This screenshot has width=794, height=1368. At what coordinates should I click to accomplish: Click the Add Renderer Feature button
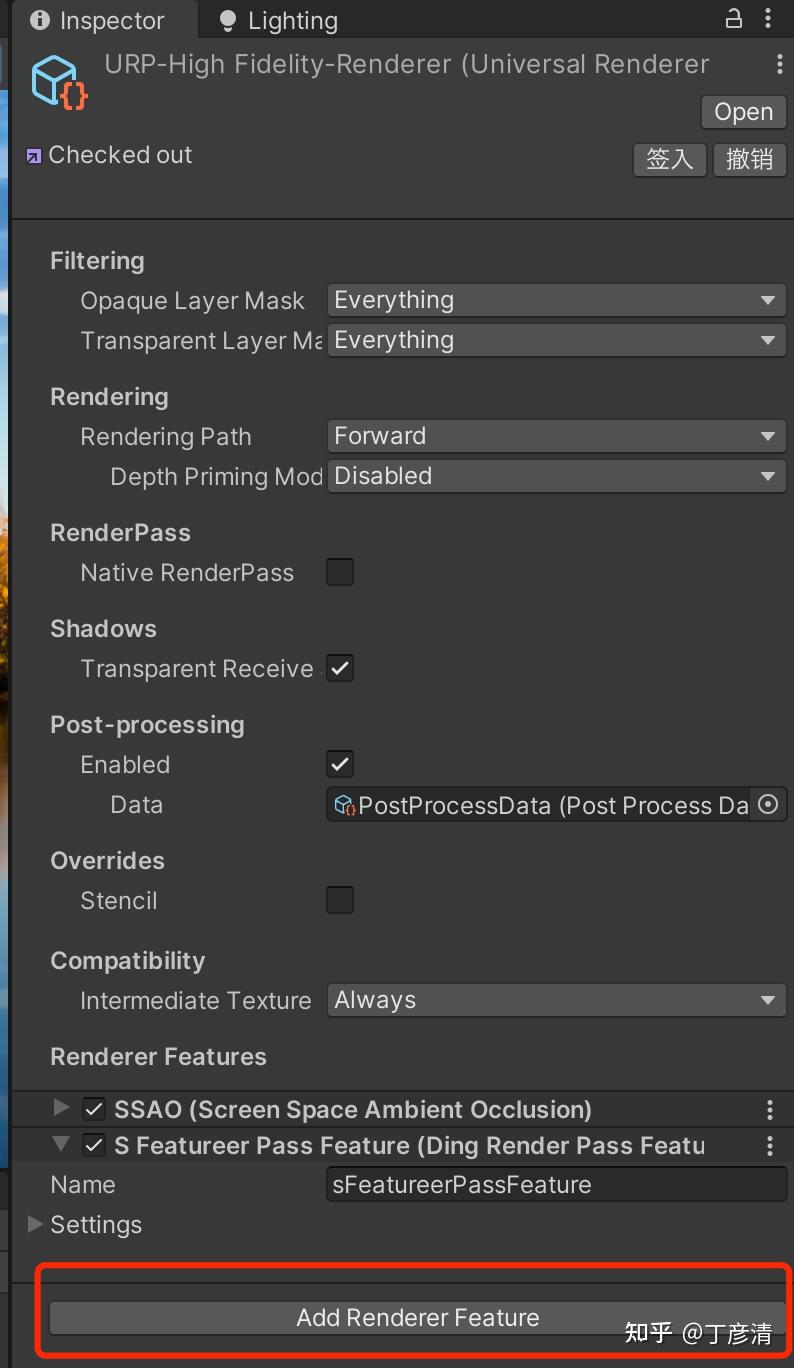coord(418,1317)
